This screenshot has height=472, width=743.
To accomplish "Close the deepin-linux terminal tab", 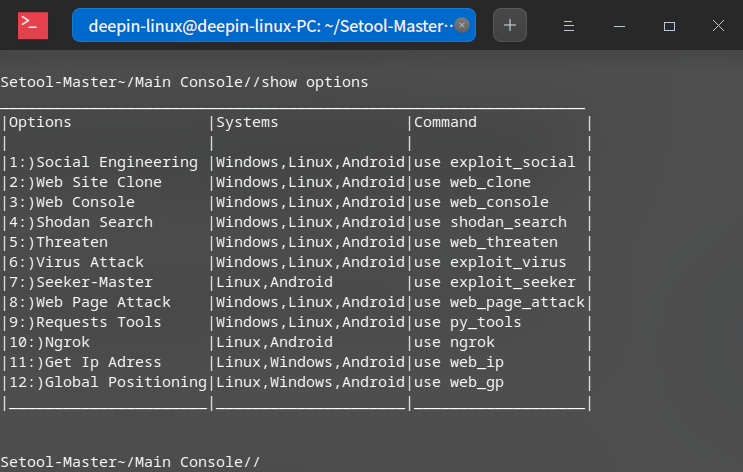I will click(461, 26).
